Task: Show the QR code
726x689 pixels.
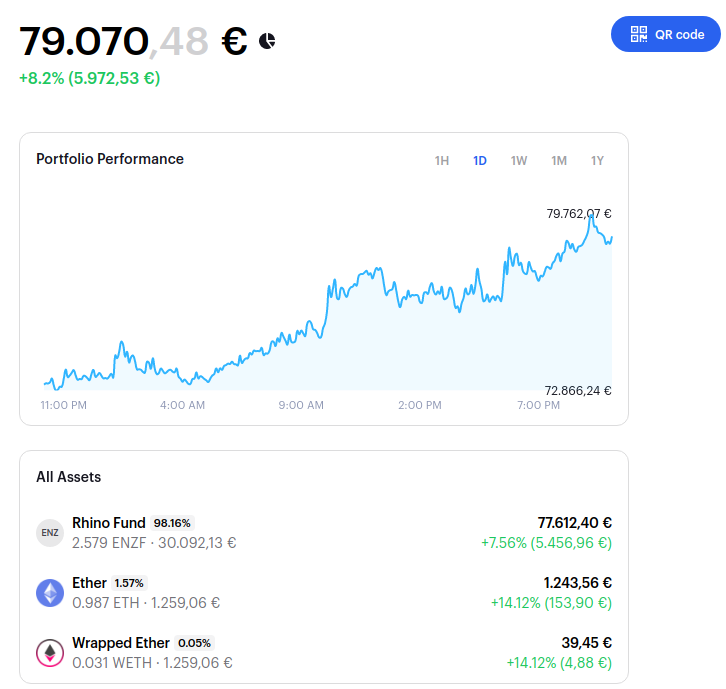Action: click(x=666, y=34)
